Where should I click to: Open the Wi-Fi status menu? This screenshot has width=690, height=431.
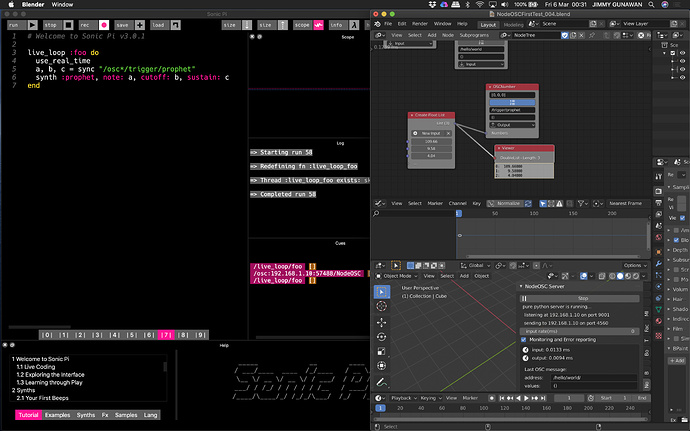tap(480, 4)
